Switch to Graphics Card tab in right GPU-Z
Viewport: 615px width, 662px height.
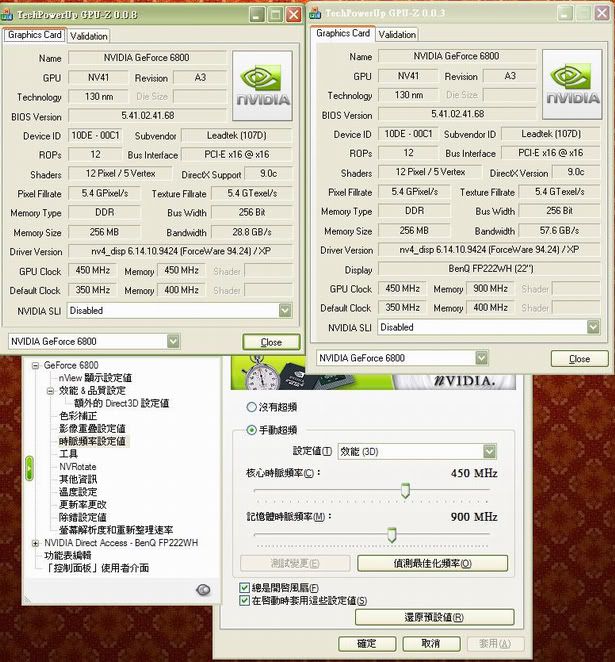coord(343,33)
